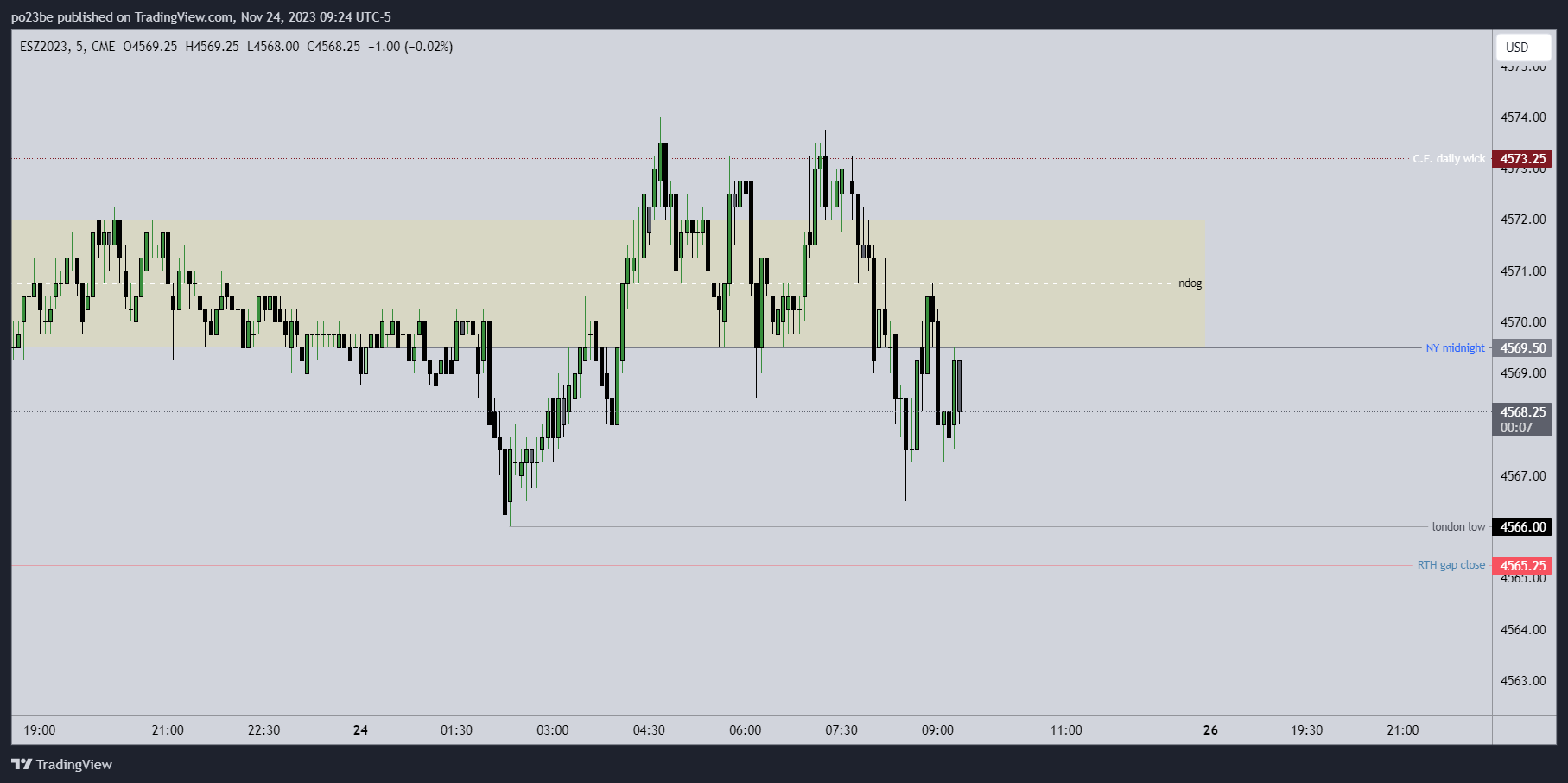1568x783 pixels.
Task: Select the 'C.E. daily wick' line label
Action: pyautogui.click(x=1449, y=159)
